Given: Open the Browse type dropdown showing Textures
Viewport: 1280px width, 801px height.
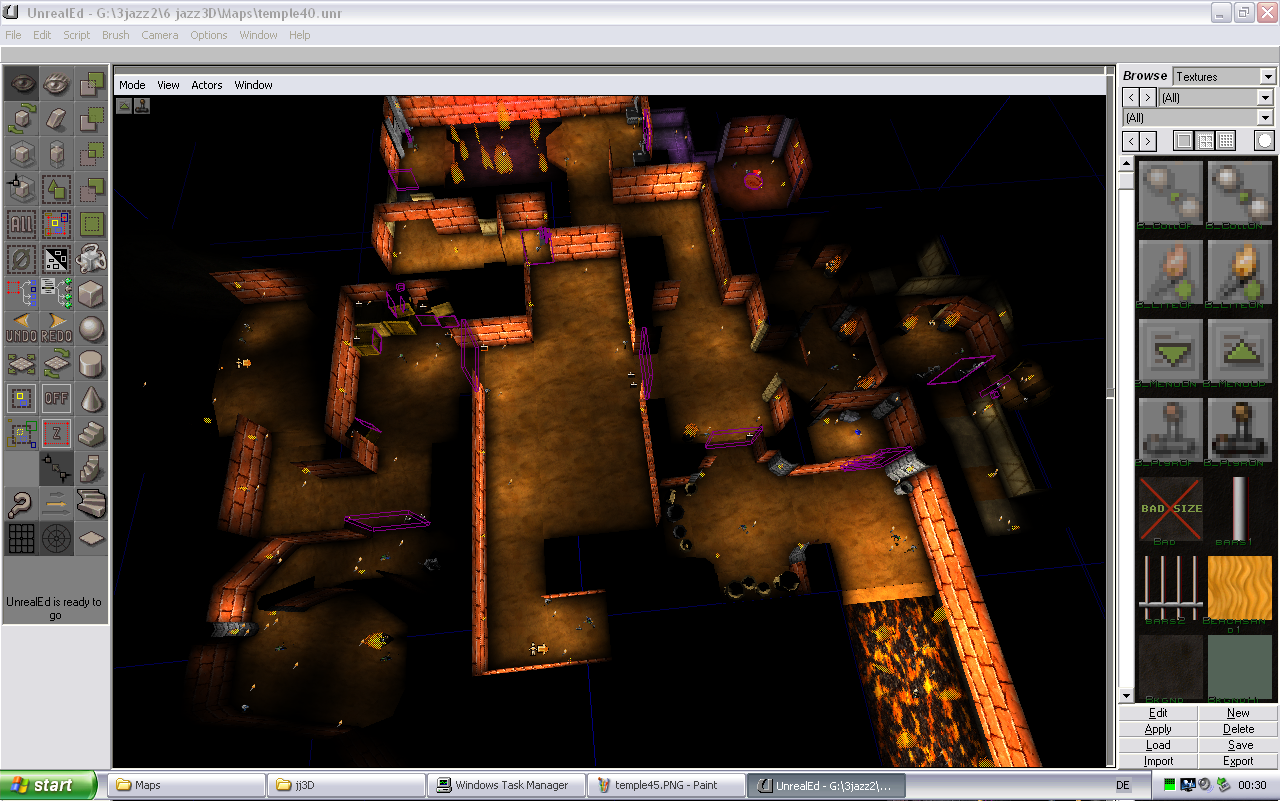Looking at the screenshot, I should coord(1224,77).
